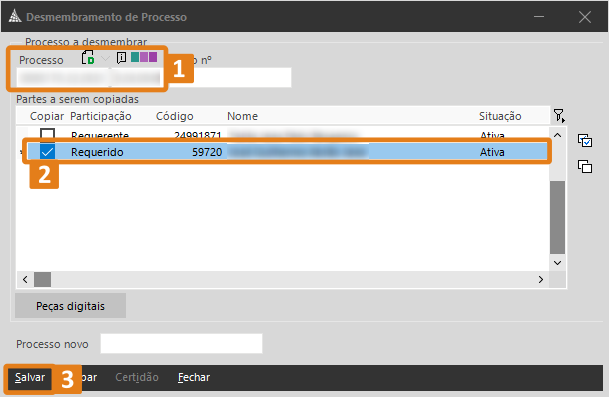
Task: Open the dropdown arrow next to process icon
Action: tap(105, 59)
